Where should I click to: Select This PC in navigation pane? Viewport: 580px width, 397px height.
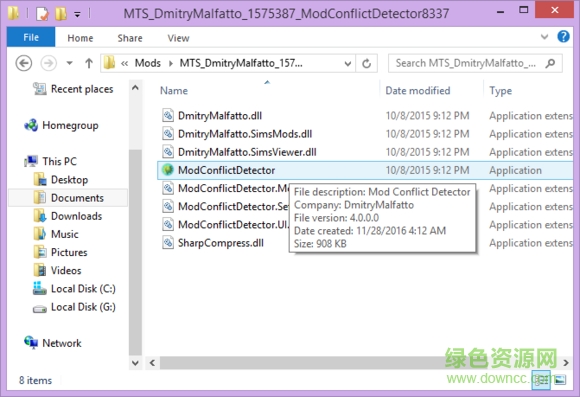tap(59, 161)
